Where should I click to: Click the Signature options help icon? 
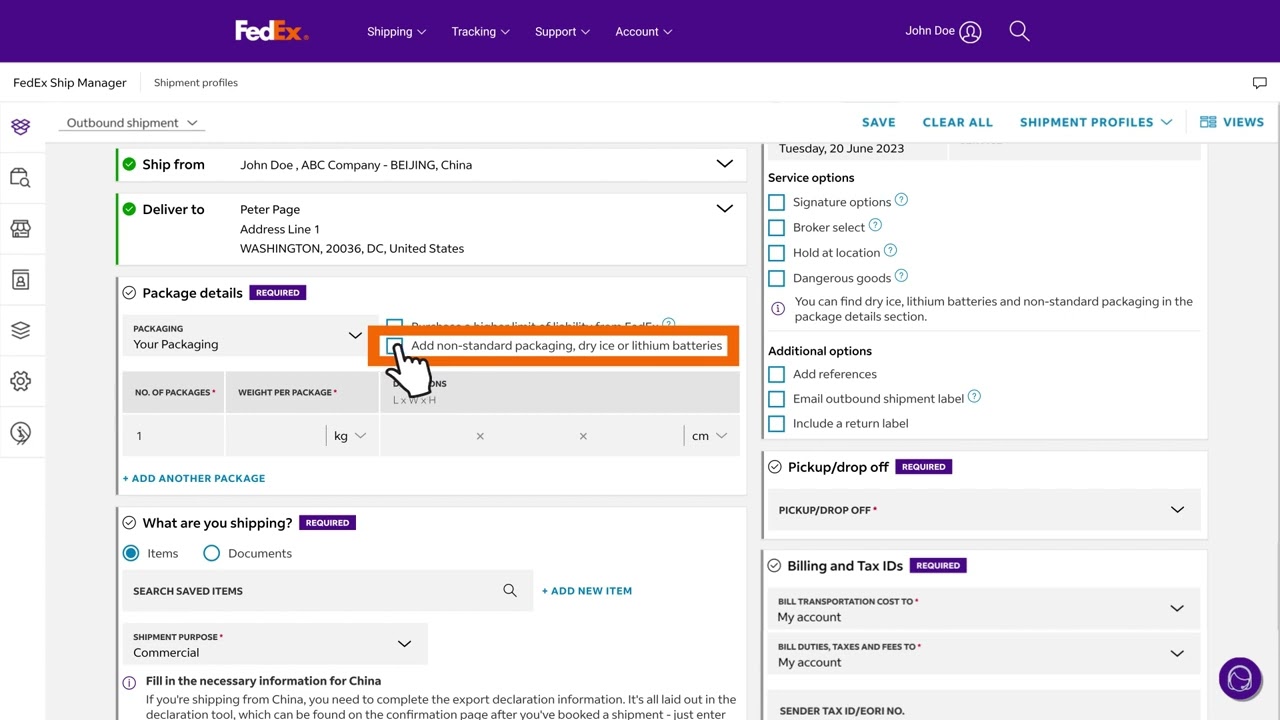click(x=901, y=200)
